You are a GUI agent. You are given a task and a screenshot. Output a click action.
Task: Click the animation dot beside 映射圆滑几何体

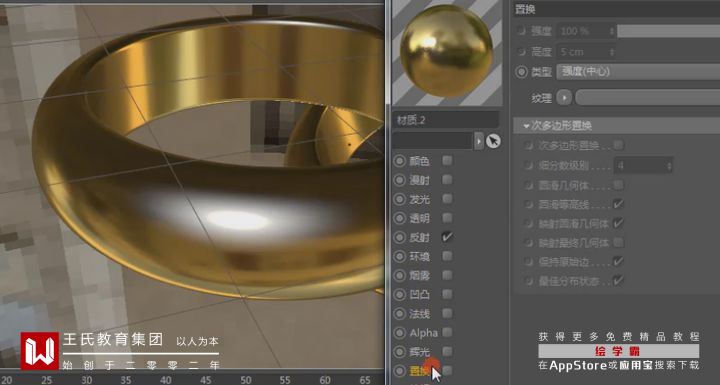(x=529, y=223)
